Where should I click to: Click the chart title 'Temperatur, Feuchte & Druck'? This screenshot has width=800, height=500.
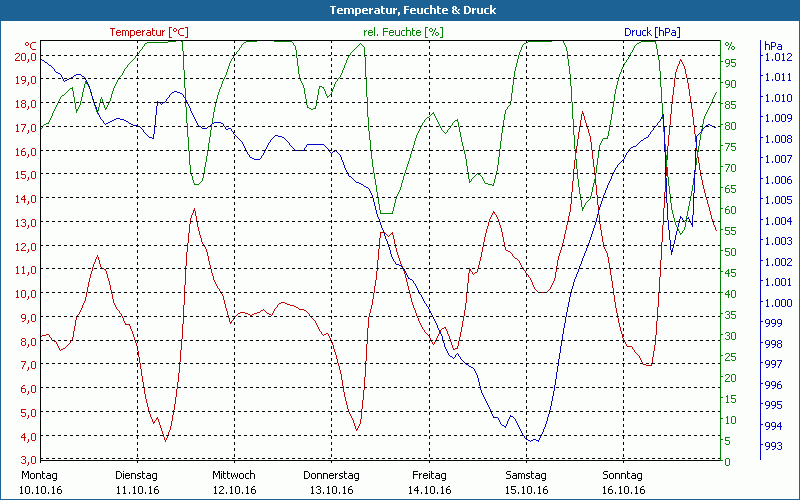click(399, 10)
